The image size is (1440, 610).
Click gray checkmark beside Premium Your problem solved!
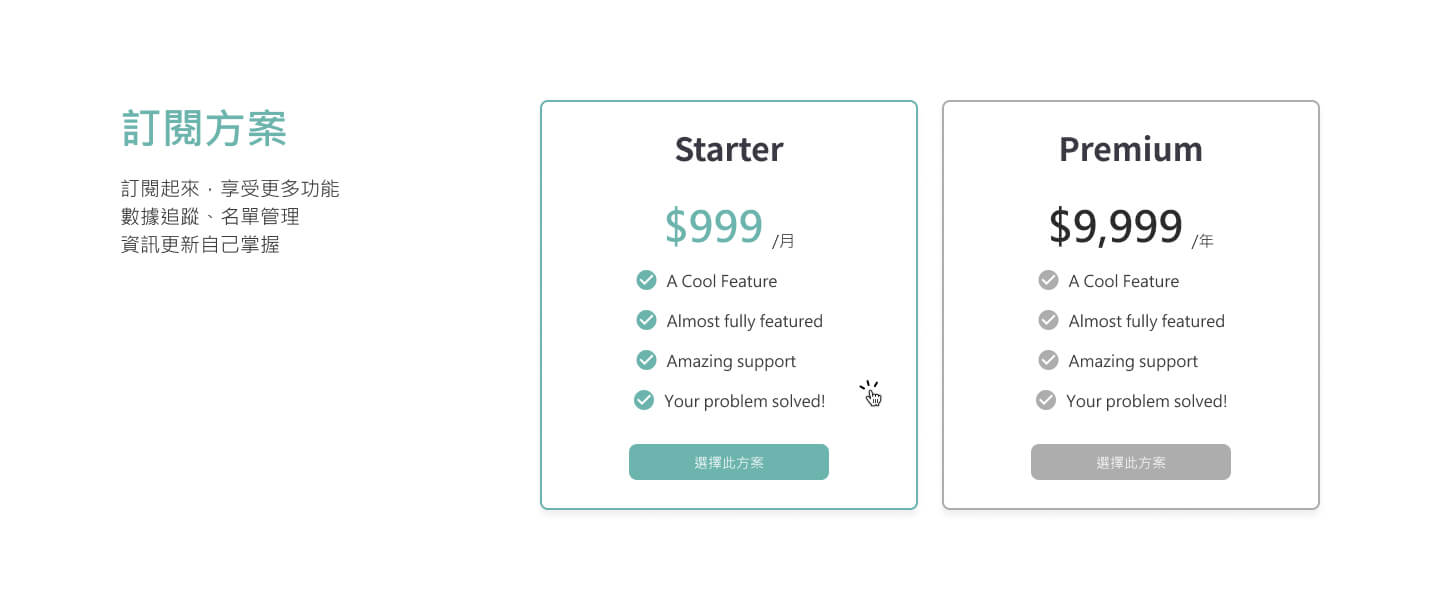[1046, 400]
